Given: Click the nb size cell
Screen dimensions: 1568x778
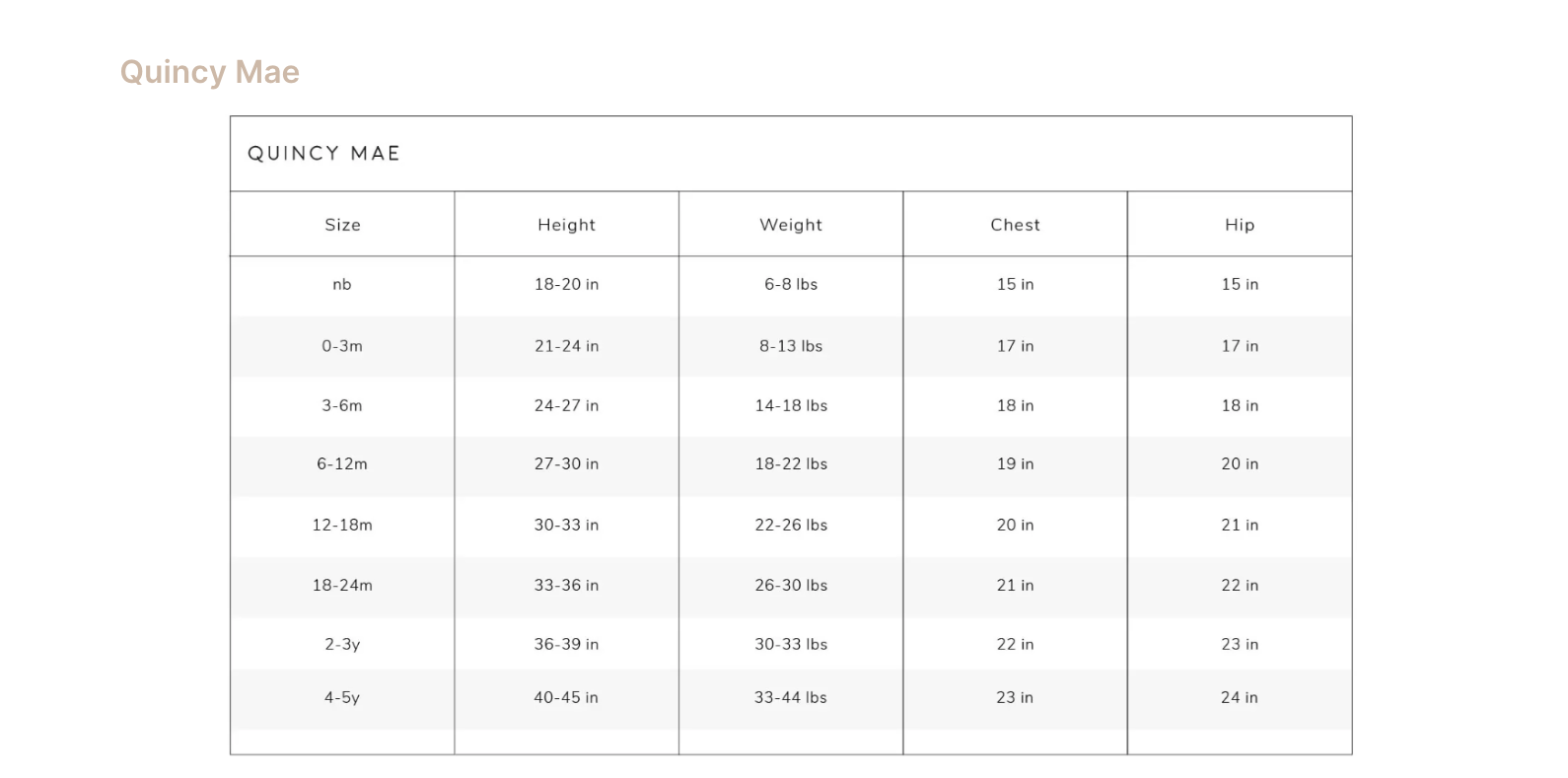Looking at the screenshot, I should tap(342, 285).
